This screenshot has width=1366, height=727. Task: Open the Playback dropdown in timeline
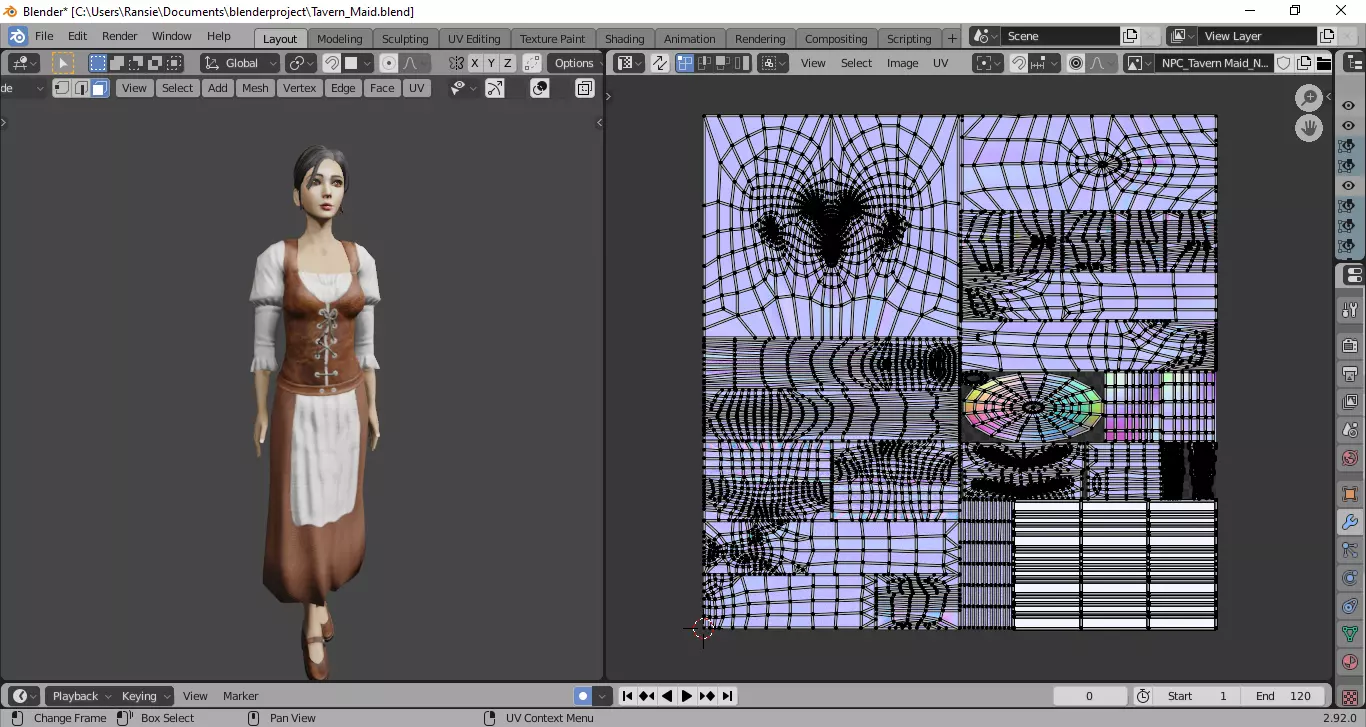point(79,696)
